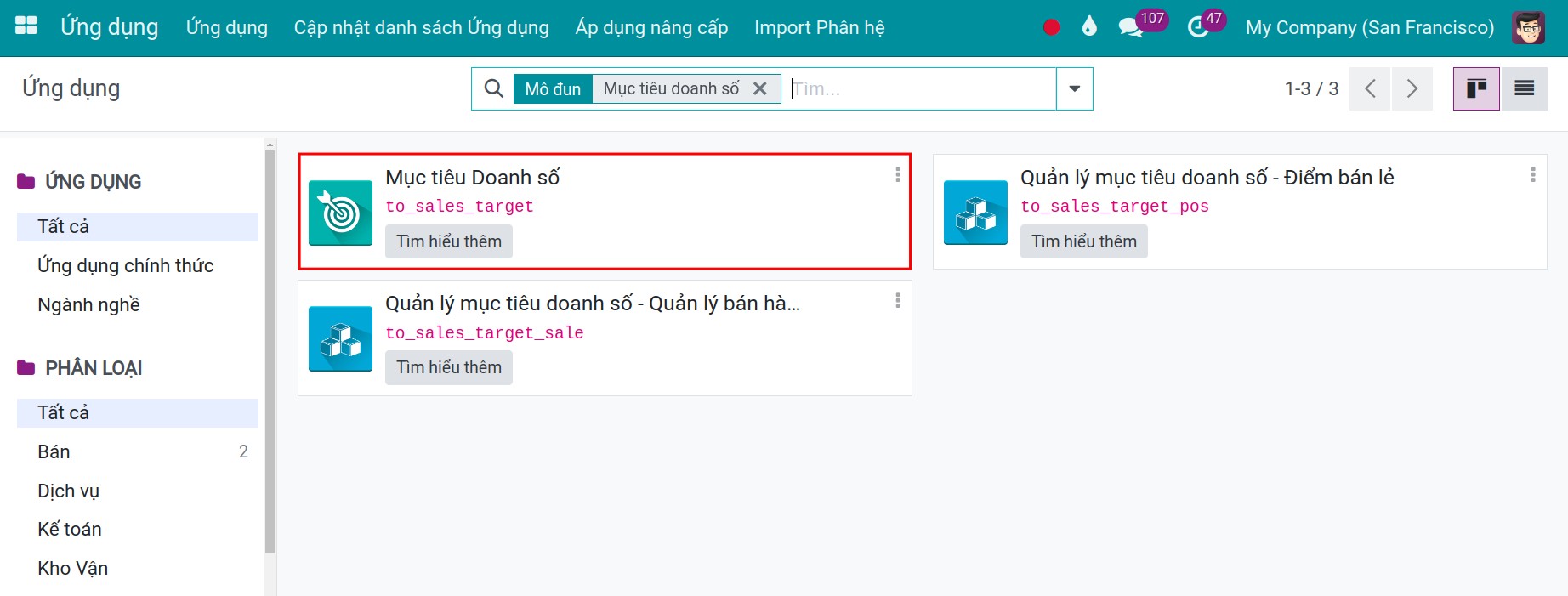Screen dimensions: 1568x596
Task: Click the ỨNG DỤNG folder icon
Action: (x=26, y=181)
